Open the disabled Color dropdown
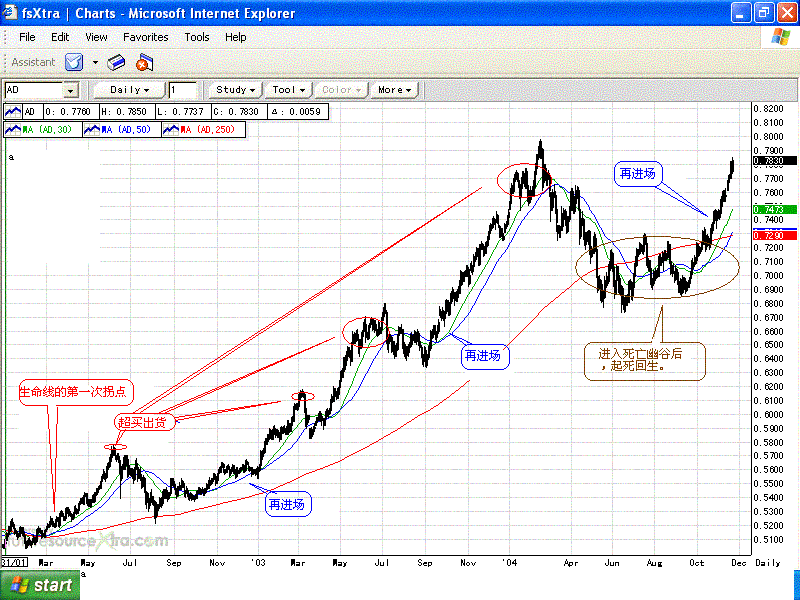This screenshot has height=600, width=800. [x=341, y=90]
